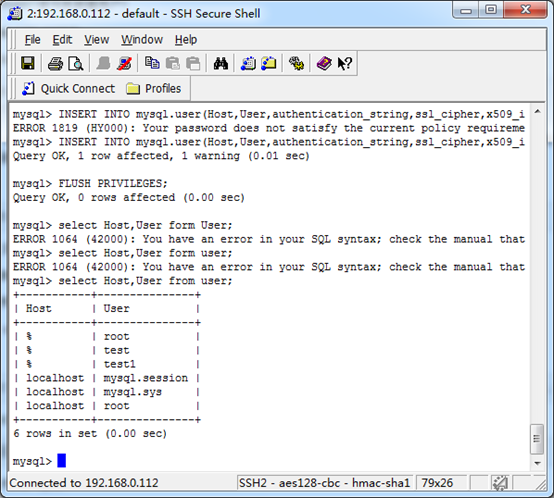Screen dimensions: 554x498
Task: Minimize the SSH Secure Shell window
Action: tap(466, 10)
